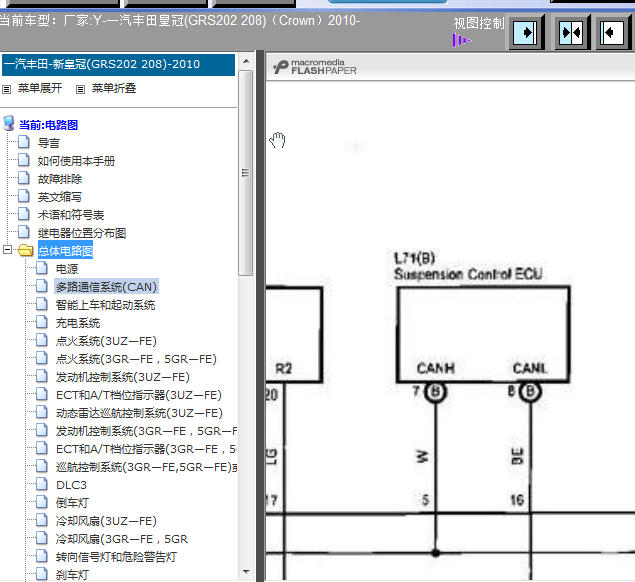Viewport: 635px width, 582px height.
Task: Open the DLC3 diagram
Action: pos(71,485)
